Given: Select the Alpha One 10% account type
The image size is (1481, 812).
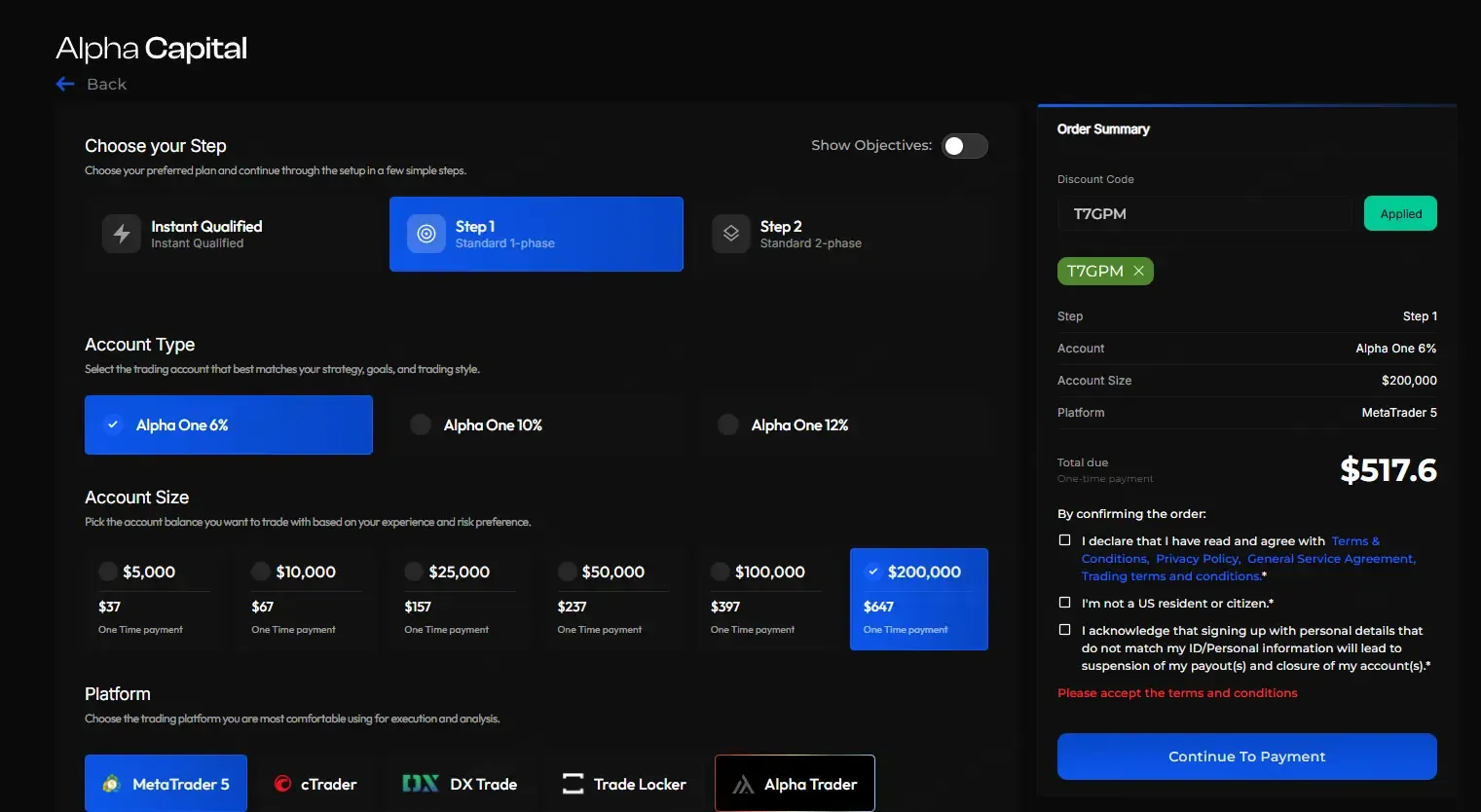Looking at the screenshot, I should (x=536, y=424).
